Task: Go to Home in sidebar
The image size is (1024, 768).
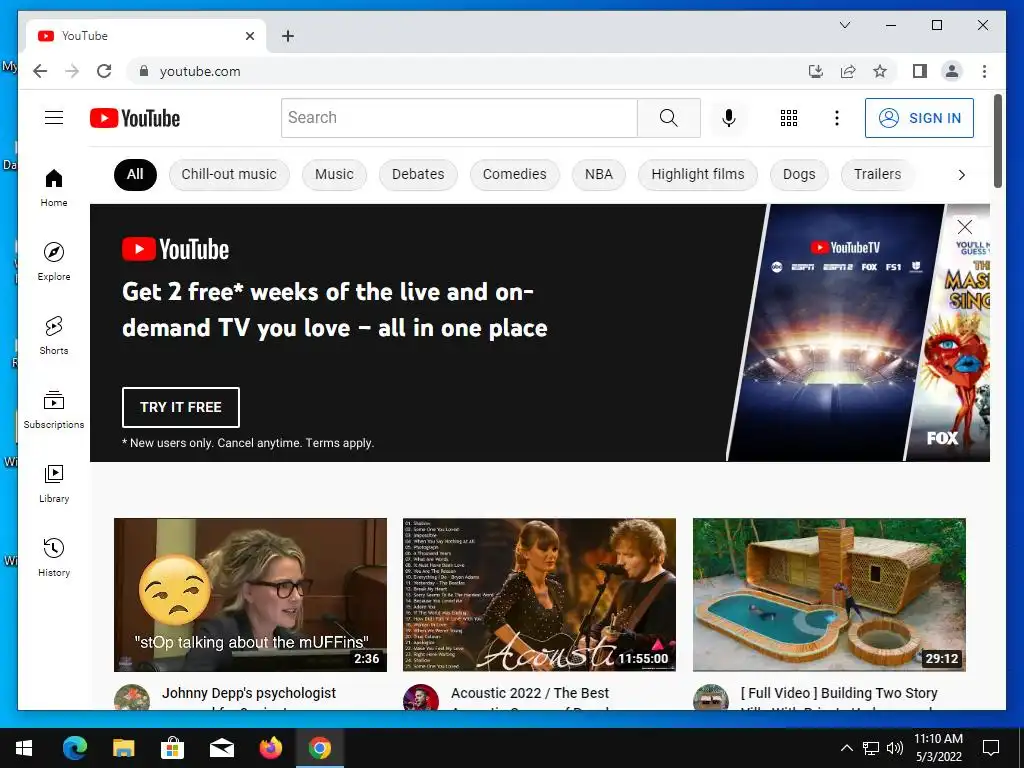Action: pos(54,188)
